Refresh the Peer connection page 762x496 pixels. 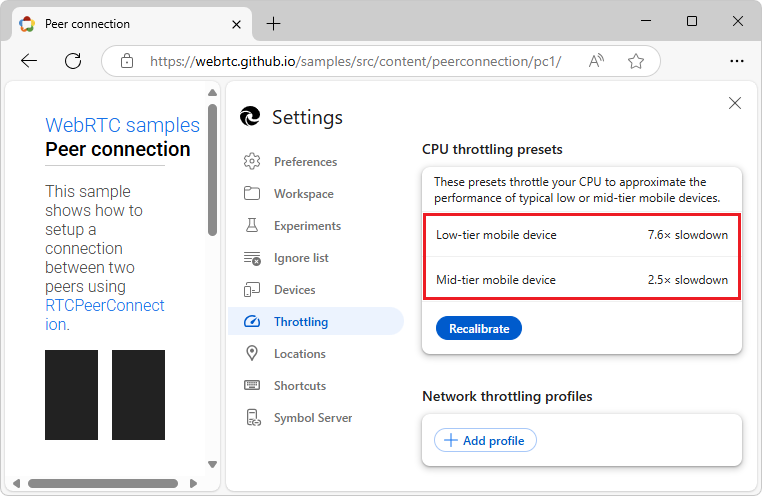point(73,61)
